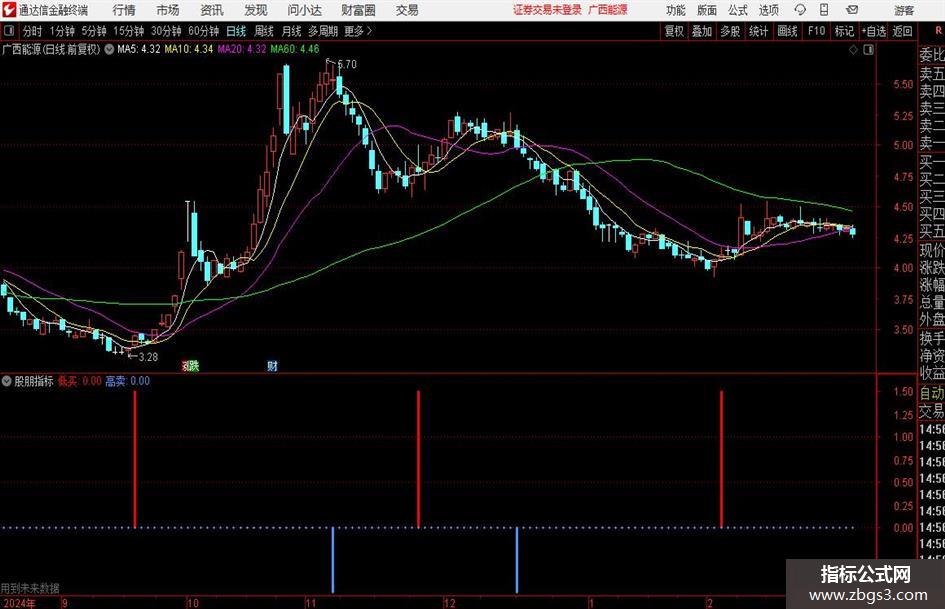Image resolution: width=945 pixels, height=609 pixels.
Task: Toggle the right panel layout icon
Action: pyautogui.click(x=868, y=50)
